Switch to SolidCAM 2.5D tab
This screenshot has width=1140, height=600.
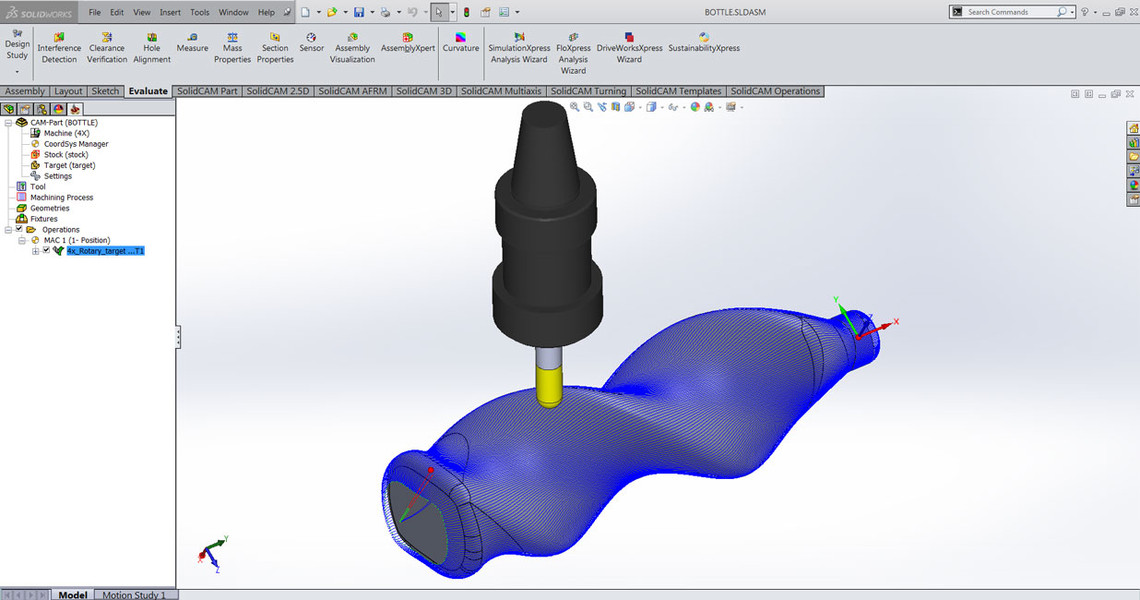(278, 91)
